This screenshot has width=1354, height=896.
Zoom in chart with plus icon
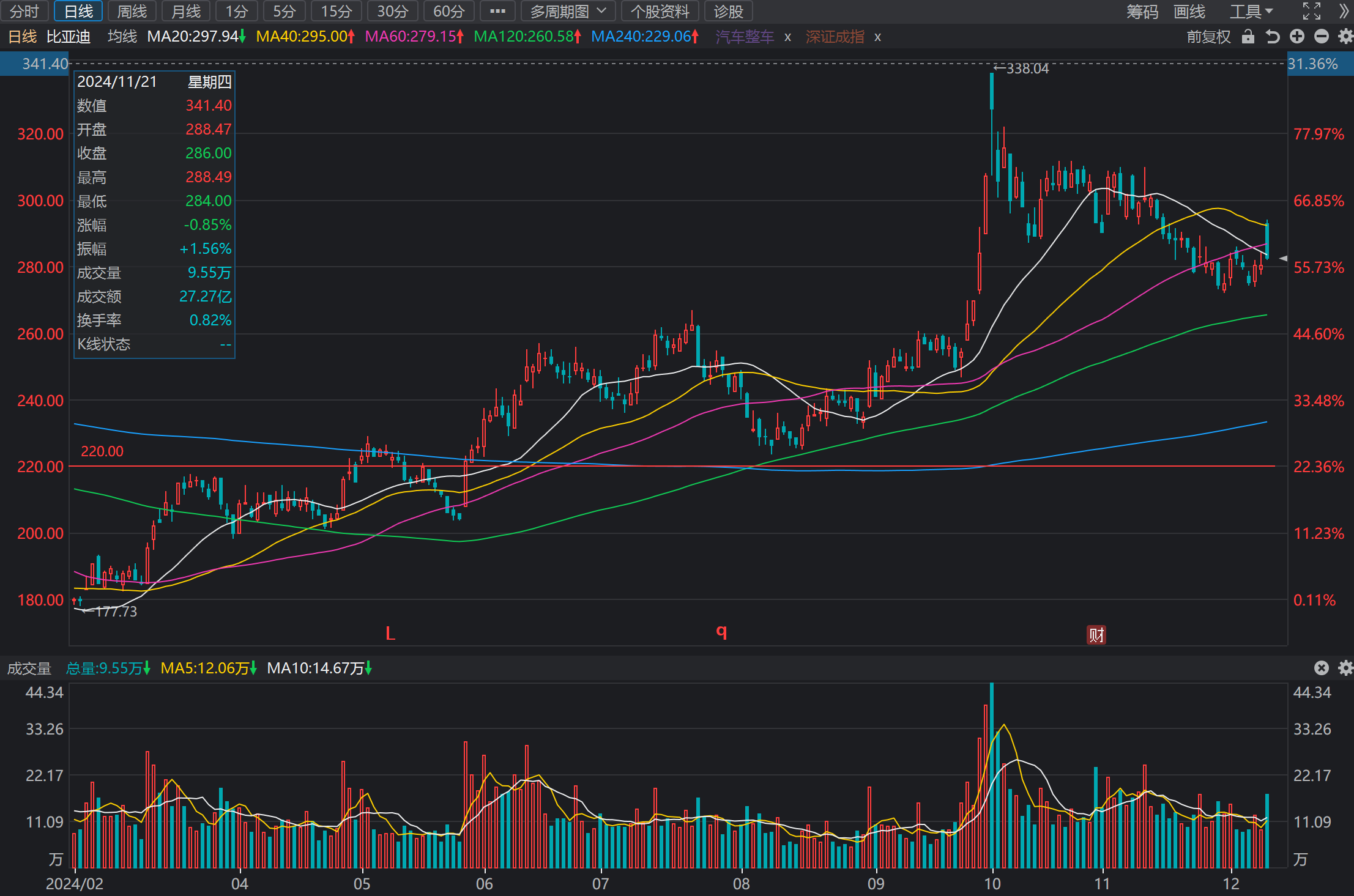click(1297, 37)
